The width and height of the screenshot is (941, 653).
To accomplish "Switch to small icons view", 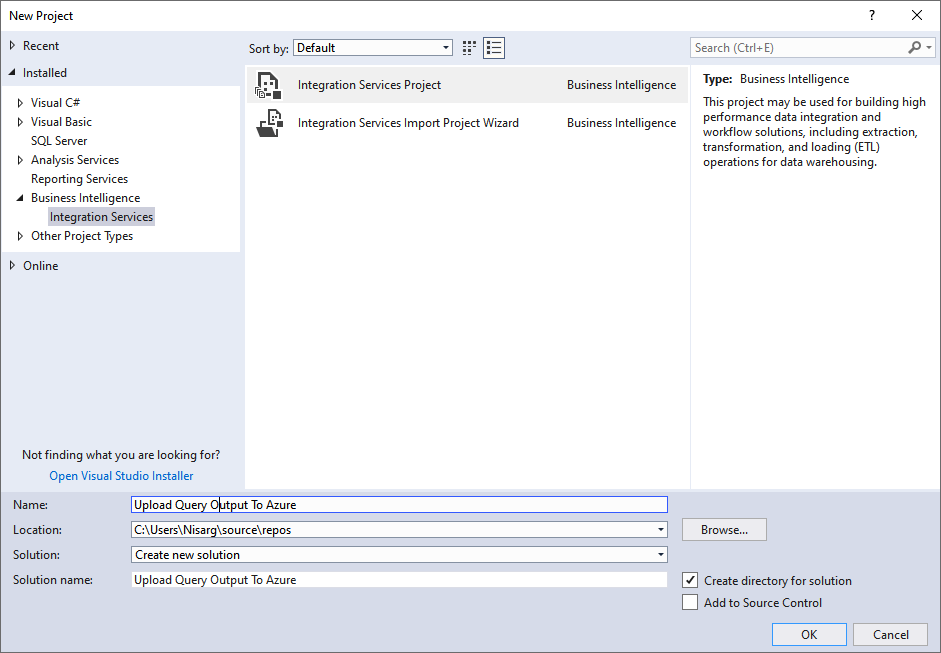I will click(x=470, y=48).
